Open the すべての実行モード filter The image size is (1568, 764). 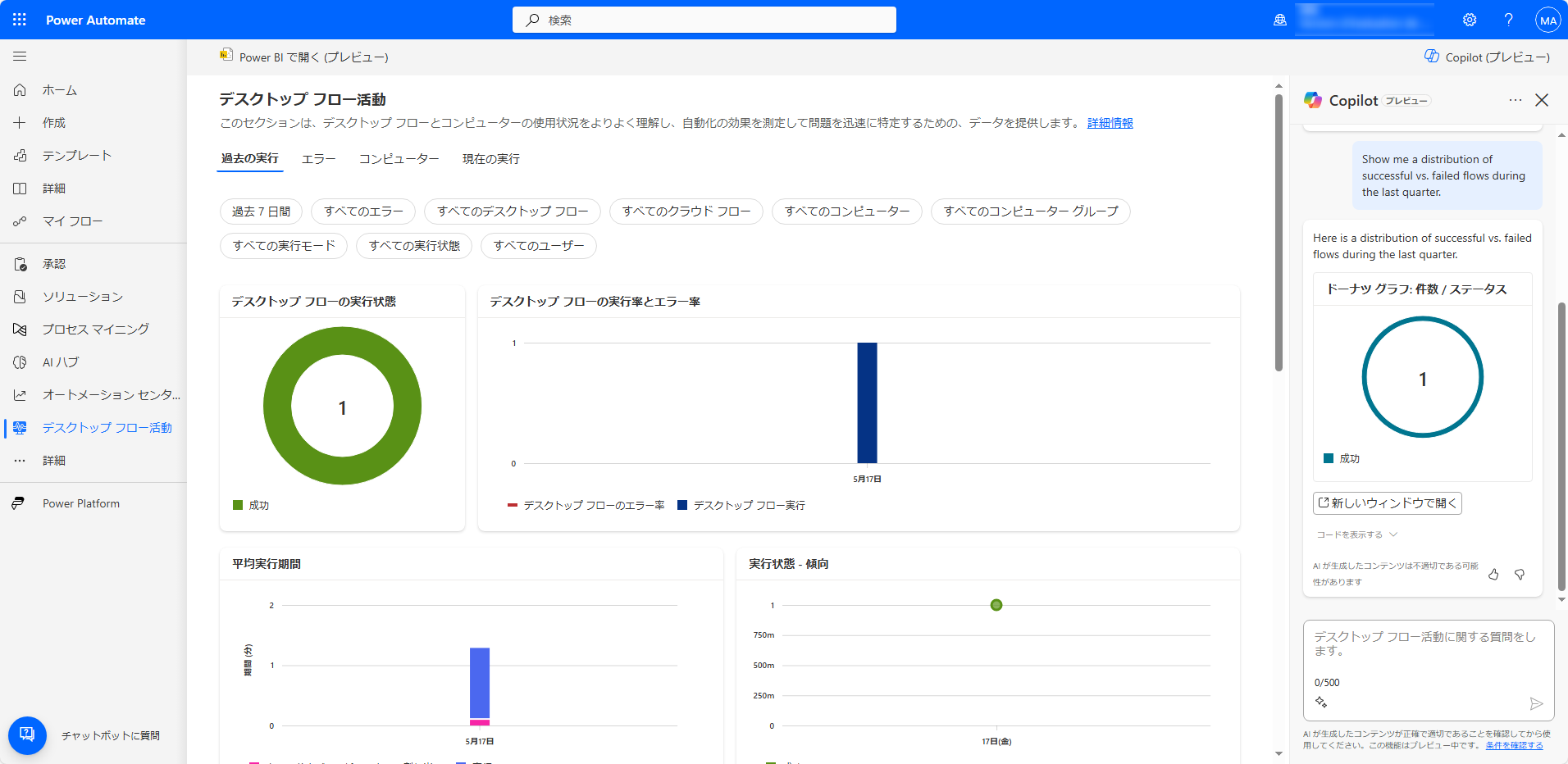point(284,246)
